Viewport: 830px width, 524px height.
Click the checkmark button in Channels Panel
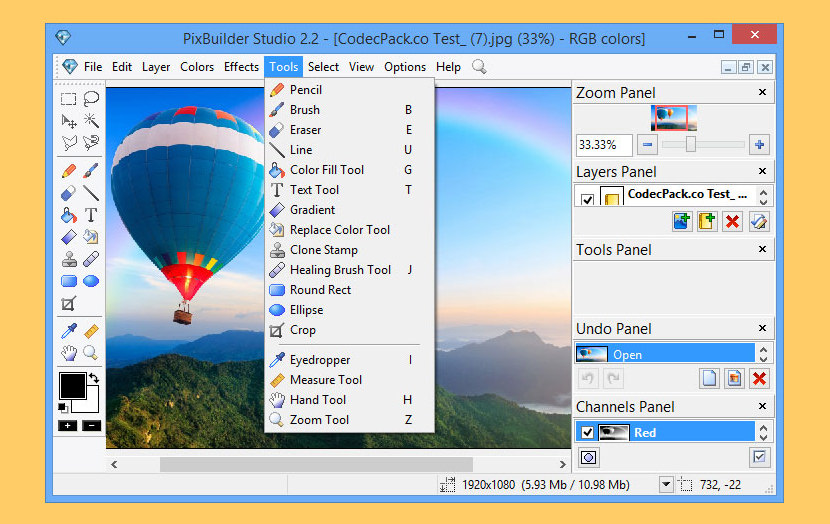(x=759, y=457)
